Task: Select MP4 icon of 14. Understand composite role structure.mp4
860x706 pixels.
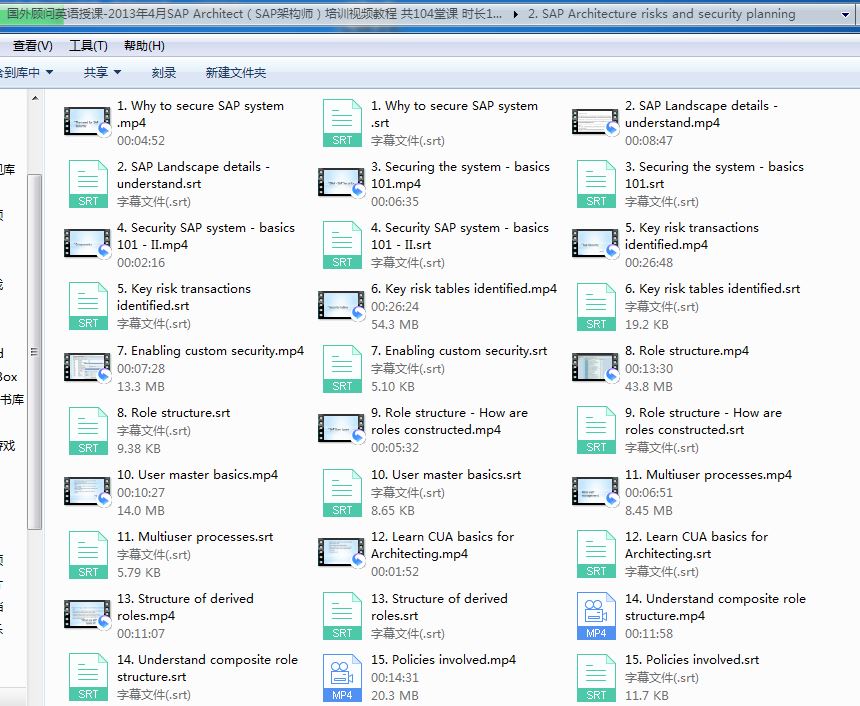Action: tap(596, 616)
